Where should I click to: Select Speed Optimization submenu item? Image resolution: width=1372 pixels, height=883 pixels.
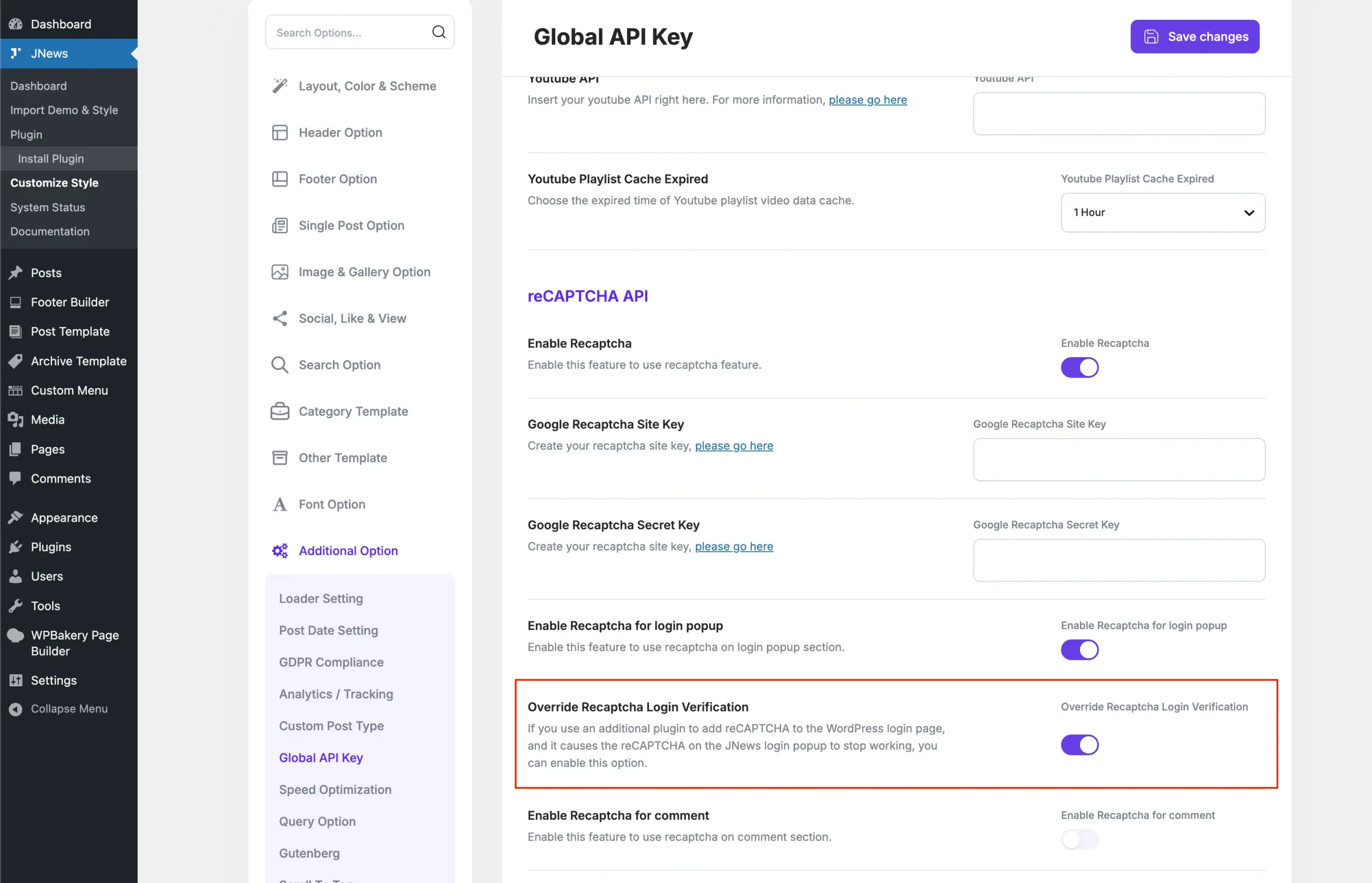coord(335,789)
